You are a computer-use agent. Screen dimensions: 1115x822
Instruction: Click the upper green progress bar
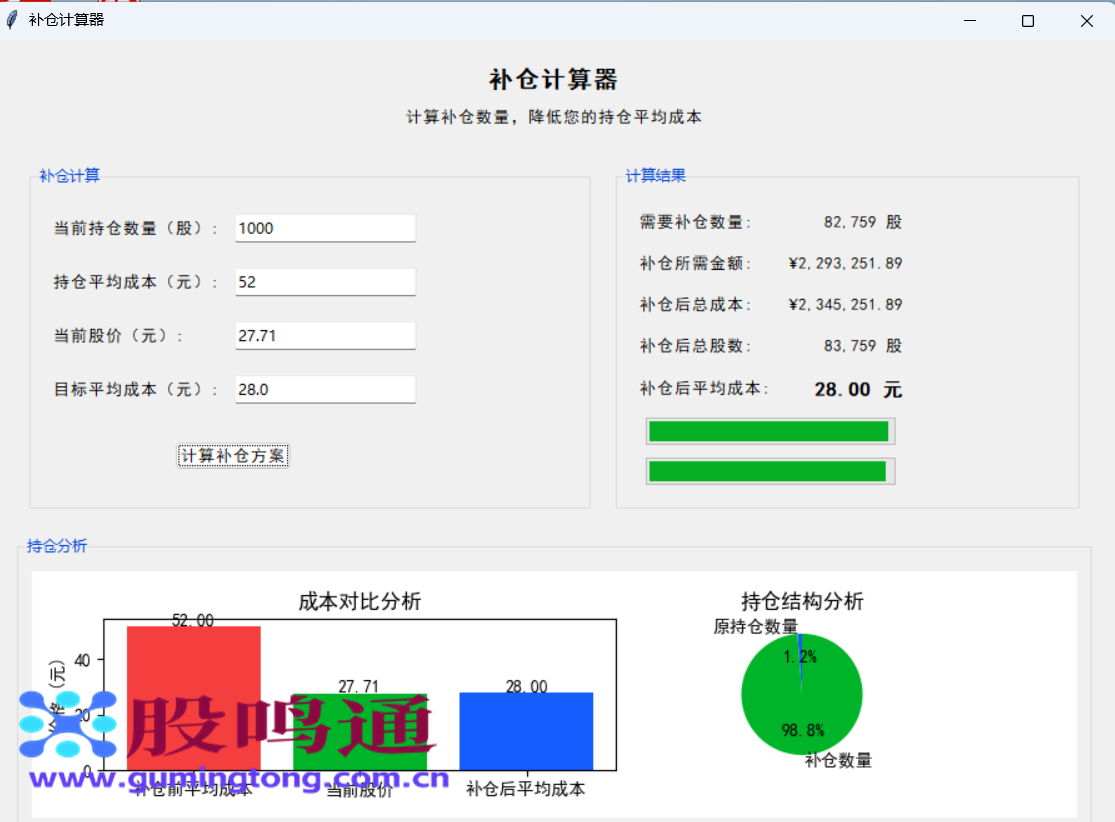click(x=768, y=431)
